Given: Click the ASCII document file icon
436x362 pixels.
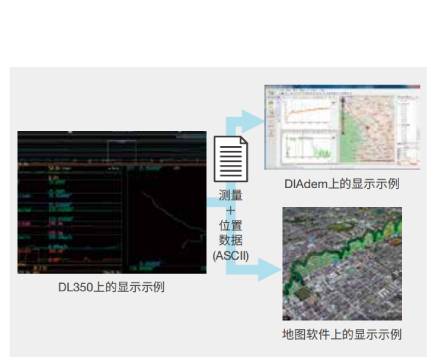Looking at the screenshot, I should [x=231, y=159].
